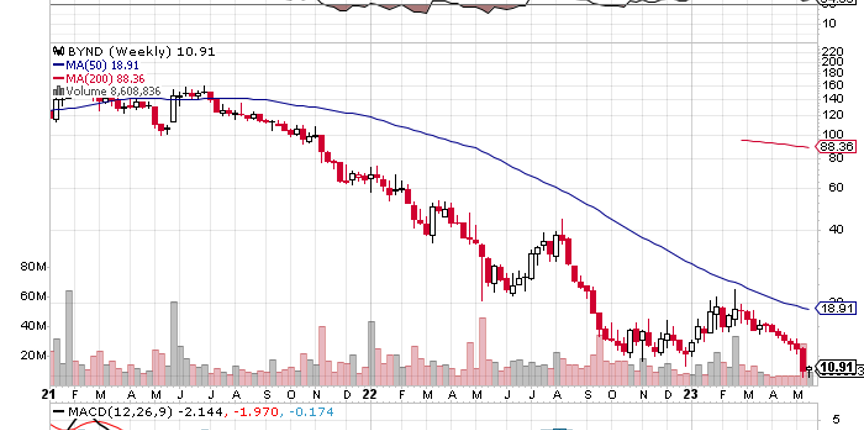Jump to the 22 year marker
This screenshot has width=864, height=430.
(371, 395)
